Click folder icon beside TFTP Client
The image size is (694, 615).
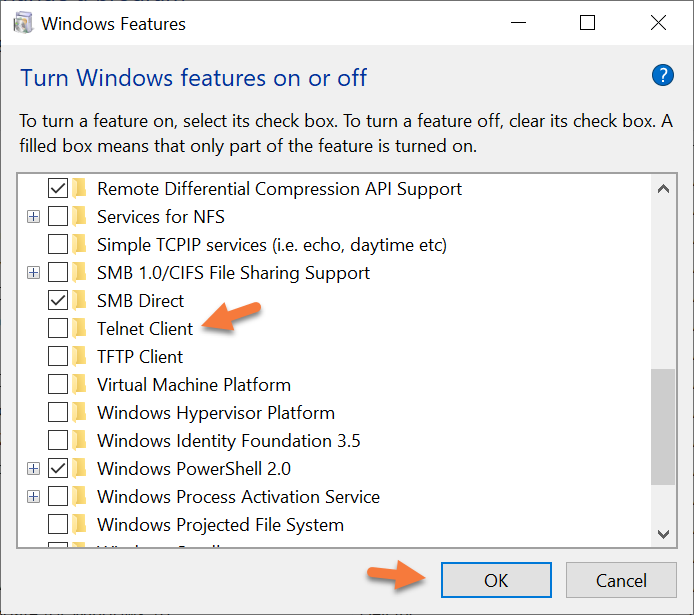coord(81,356)
